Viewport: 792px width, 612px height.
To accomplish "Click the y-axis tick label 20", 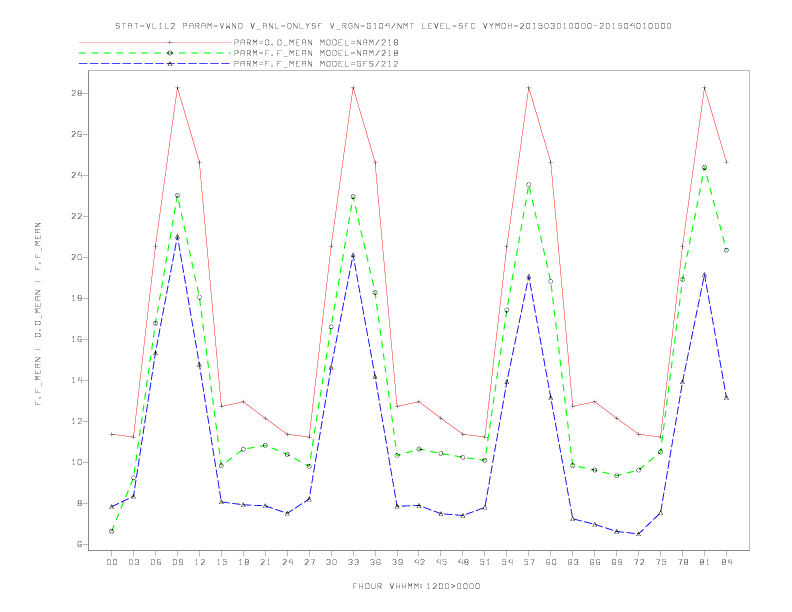I will click(77, 257).
